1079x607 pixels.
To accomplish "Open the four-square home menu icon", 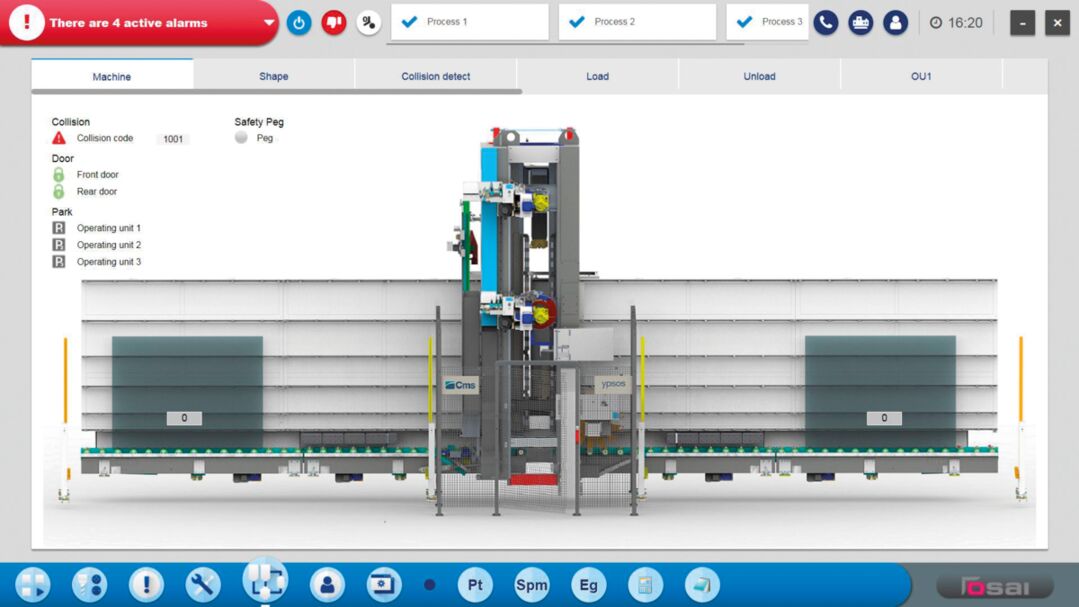I will click(32, 584).
